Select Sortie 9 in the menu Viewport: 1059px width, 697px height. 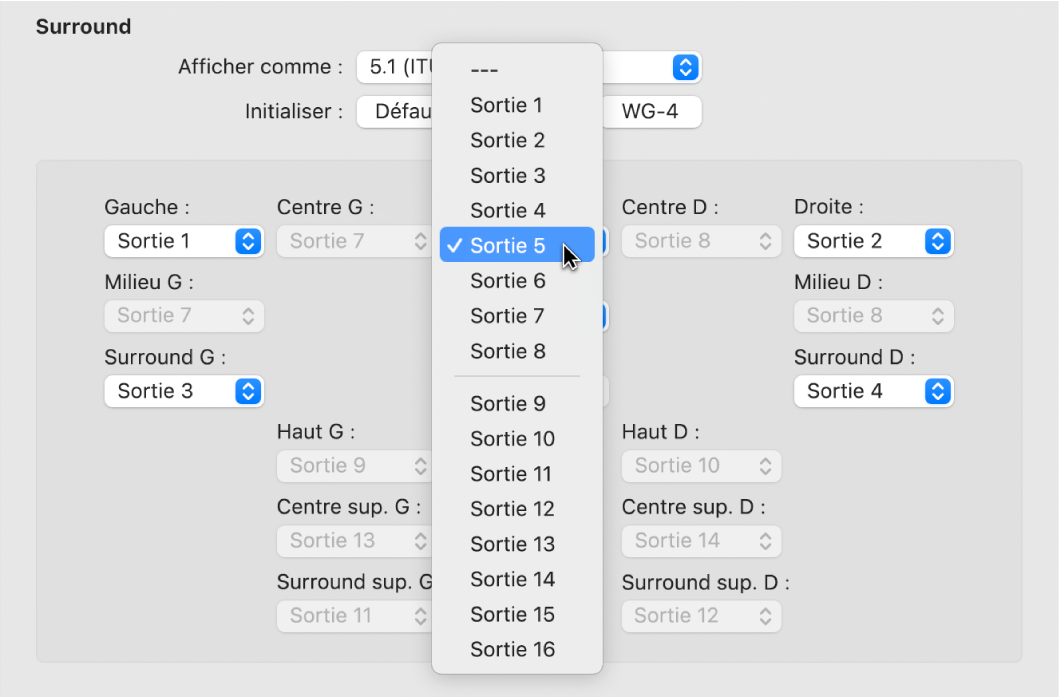click(507, 404)
